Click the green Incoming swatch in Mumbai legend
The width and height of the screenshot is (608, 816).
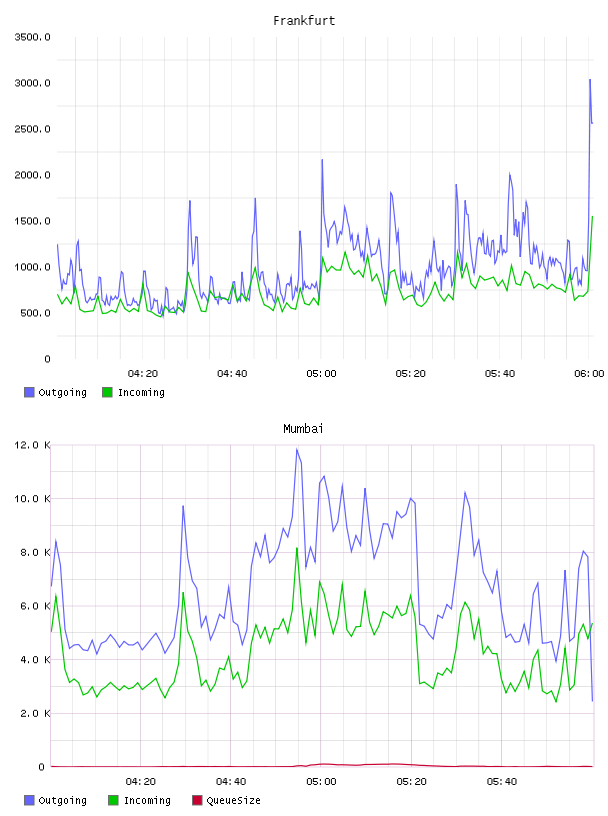click(113, 800)
